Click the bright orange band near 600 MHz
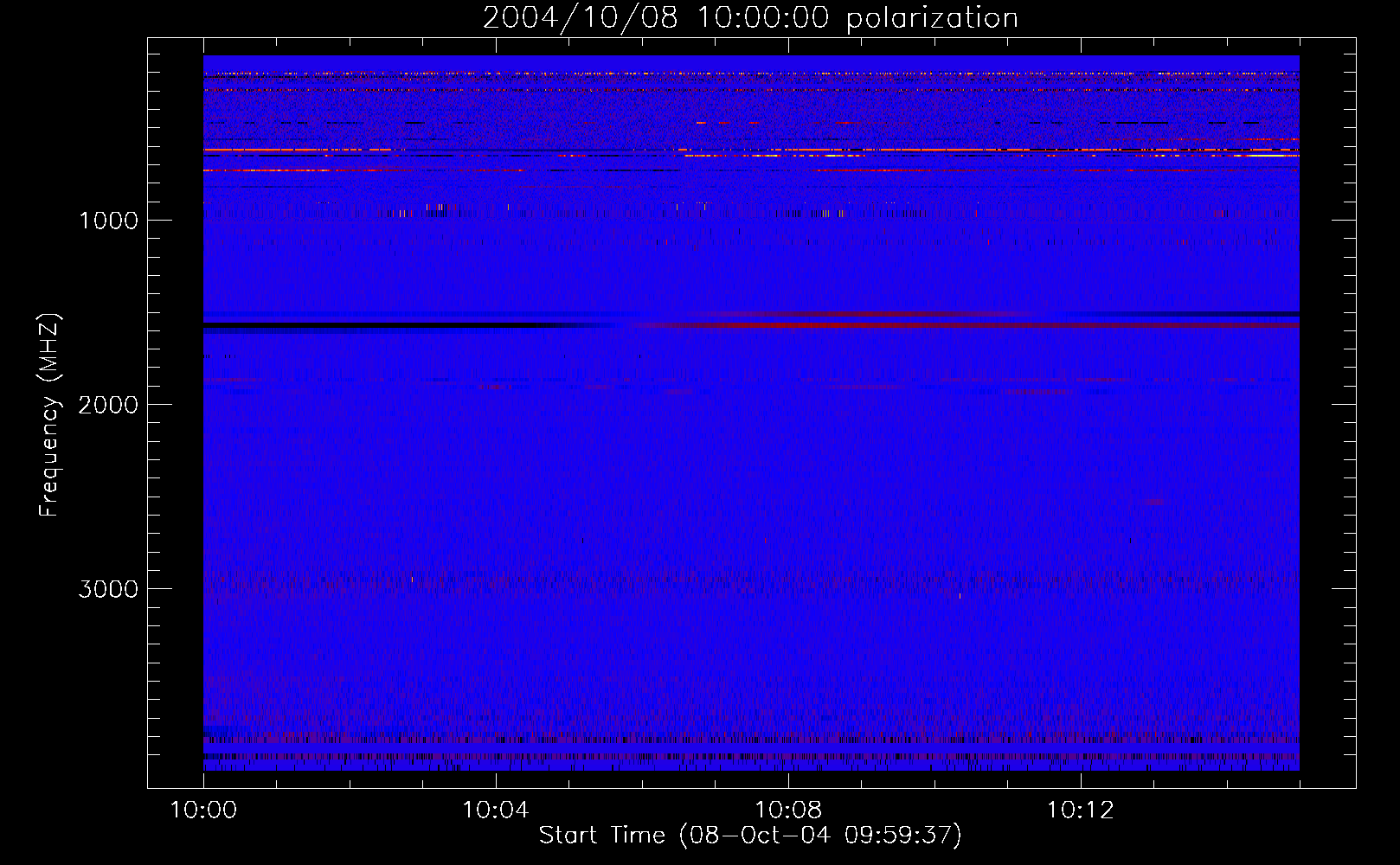The image size is (1400, 865). click(751, 151)
